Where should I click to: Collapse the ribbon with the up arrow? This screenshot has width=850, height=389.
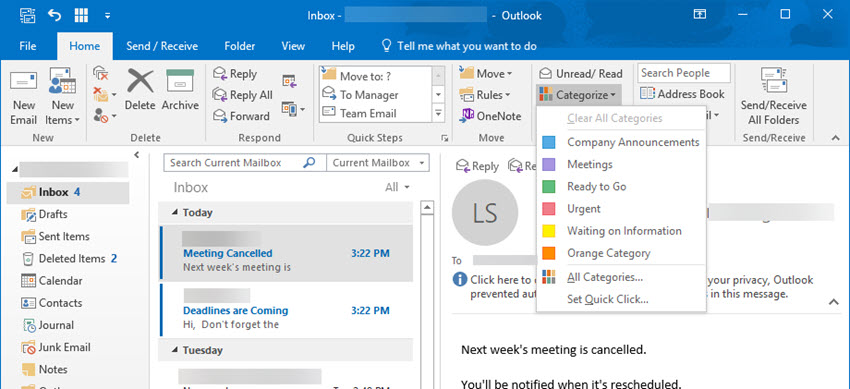point(835,138)
